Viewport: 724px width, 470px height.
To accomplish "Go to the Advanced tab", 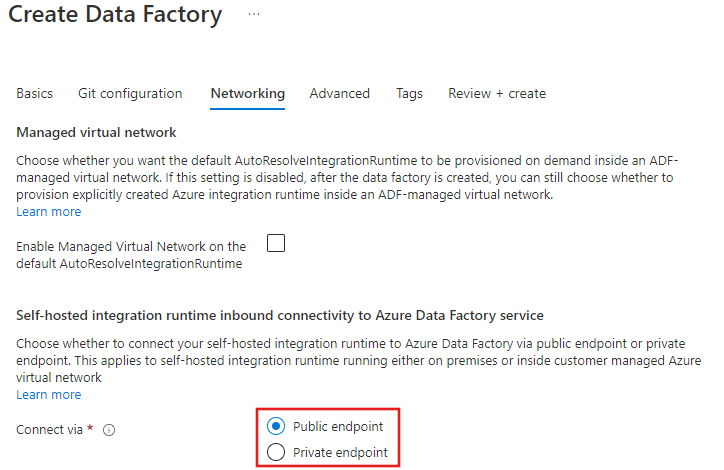I will click(x=339, y=93).
